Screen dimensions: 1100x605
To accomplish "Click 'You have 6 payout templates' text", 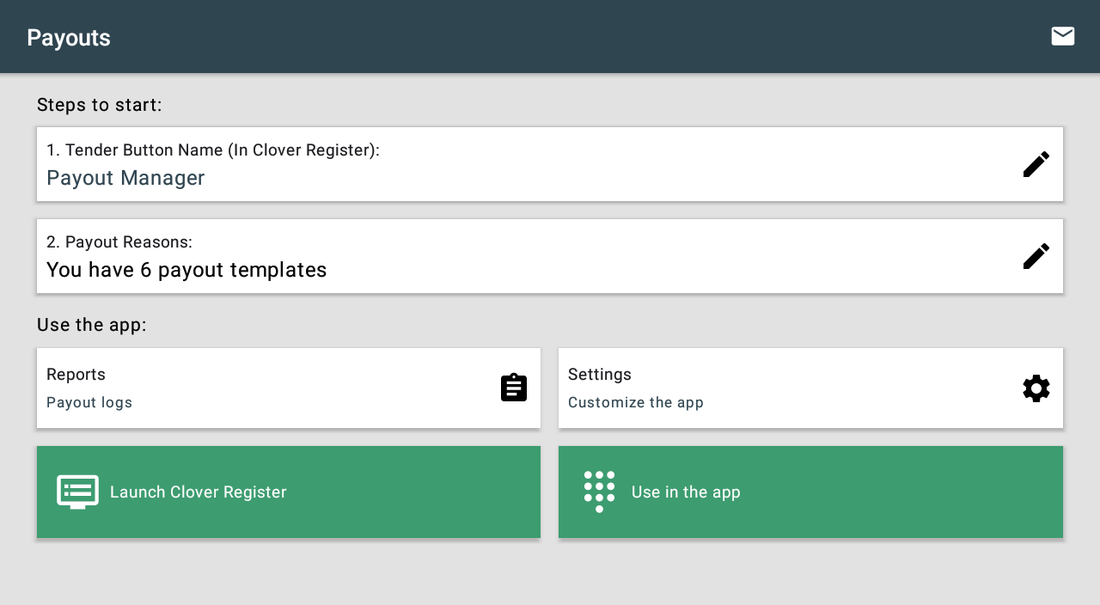I will [187, 270].
